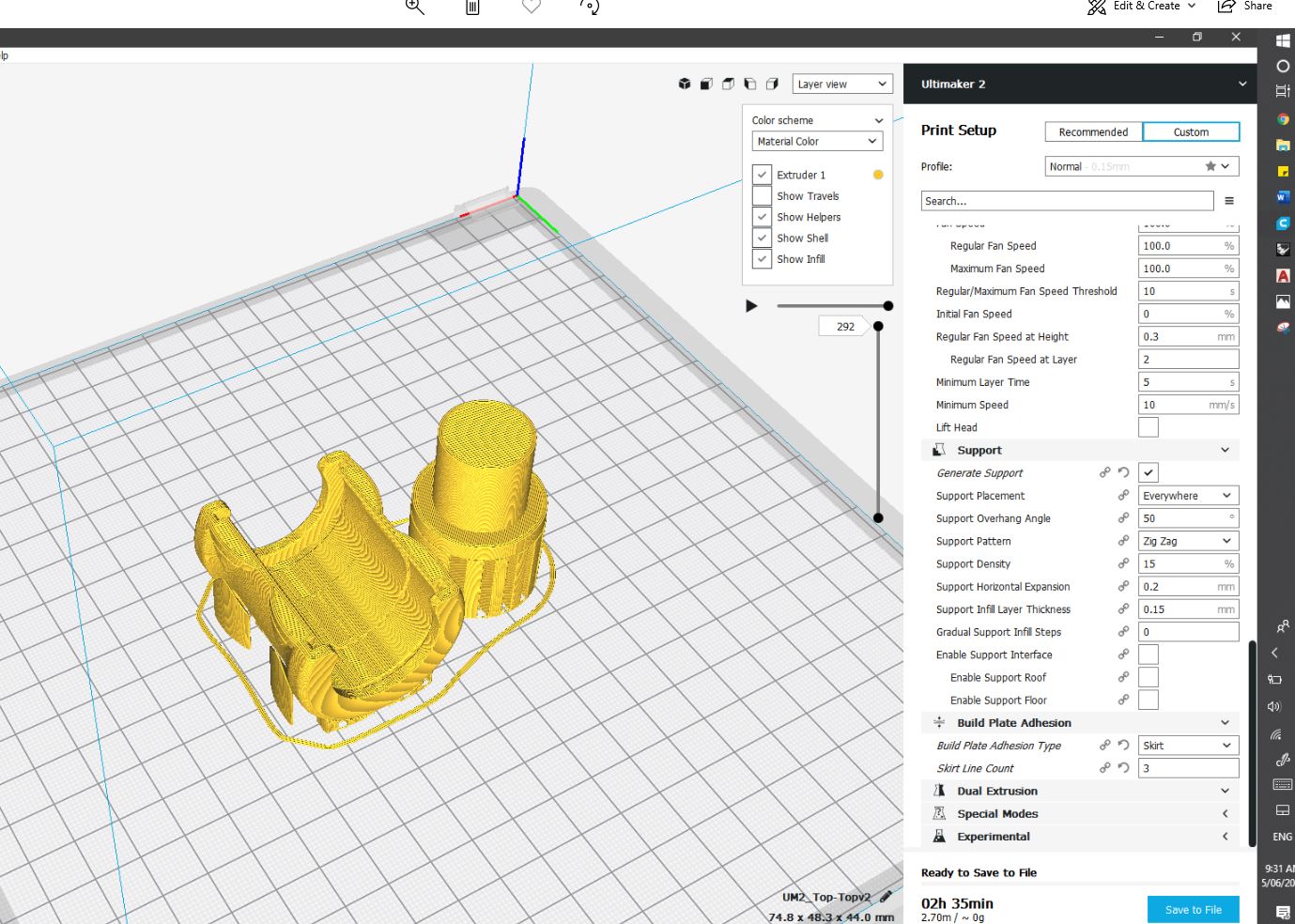Screen dimensions: 1295x924
Task: Revert the Build Plate Adhesion Type setting
Action: coord(1123,745)
